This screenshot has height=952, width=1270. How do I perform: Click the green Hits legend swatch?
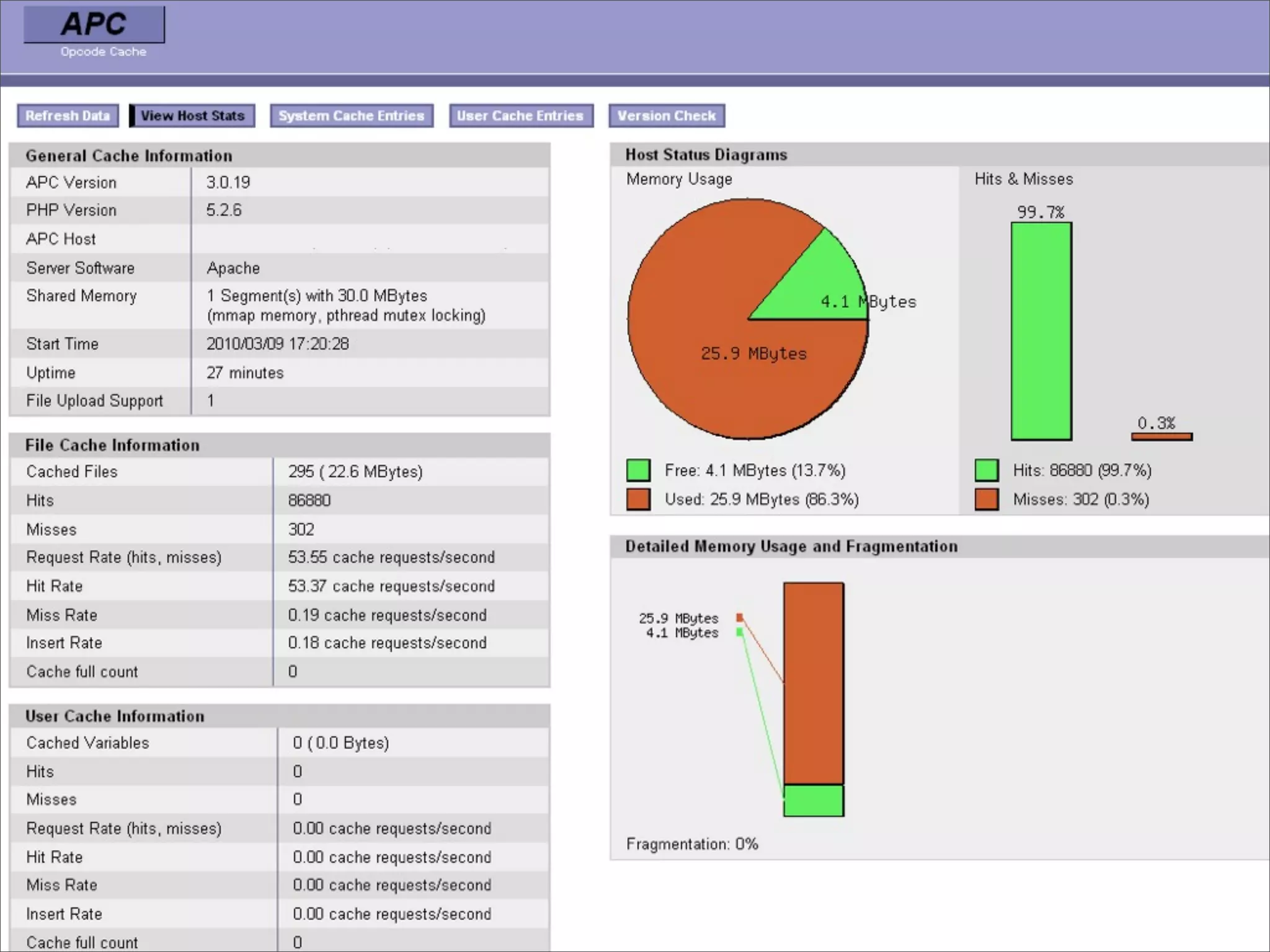[x=987, y=470]
